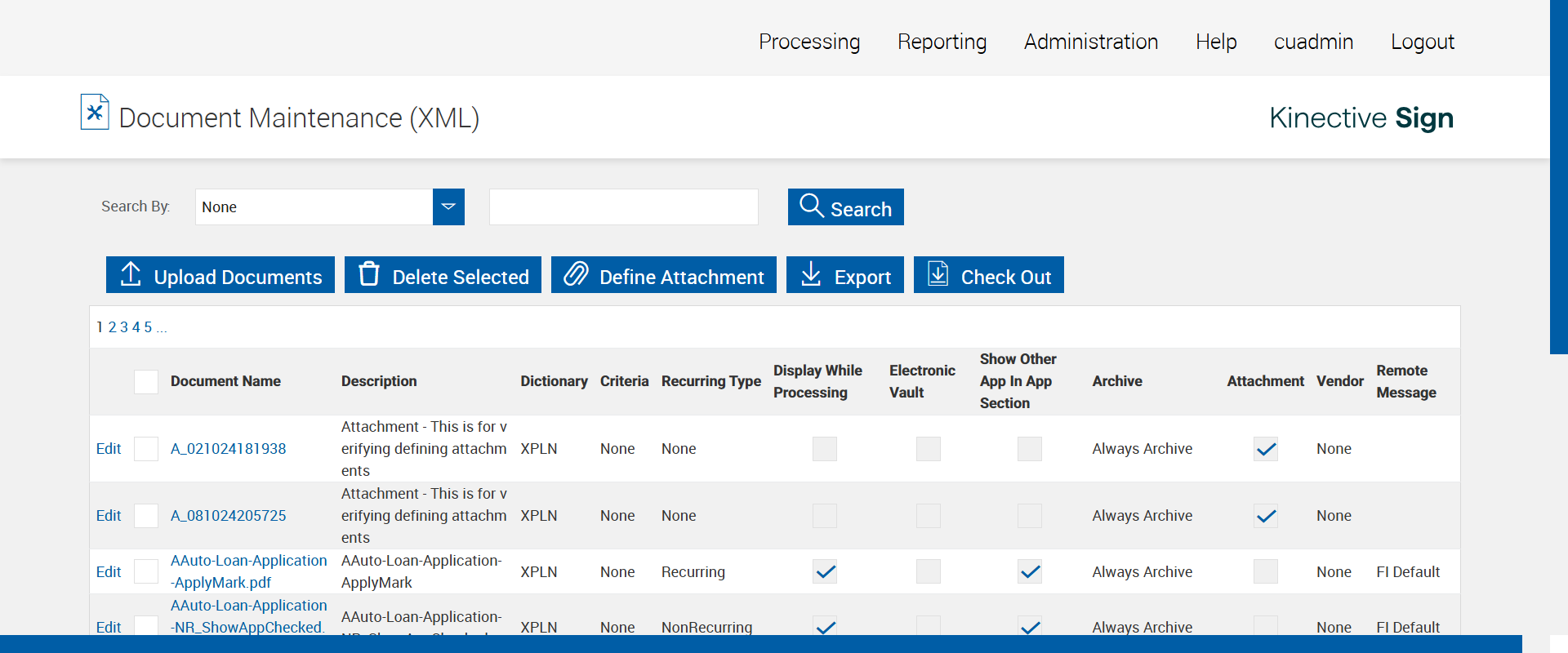Open the Reporting menu

(942, 42)
